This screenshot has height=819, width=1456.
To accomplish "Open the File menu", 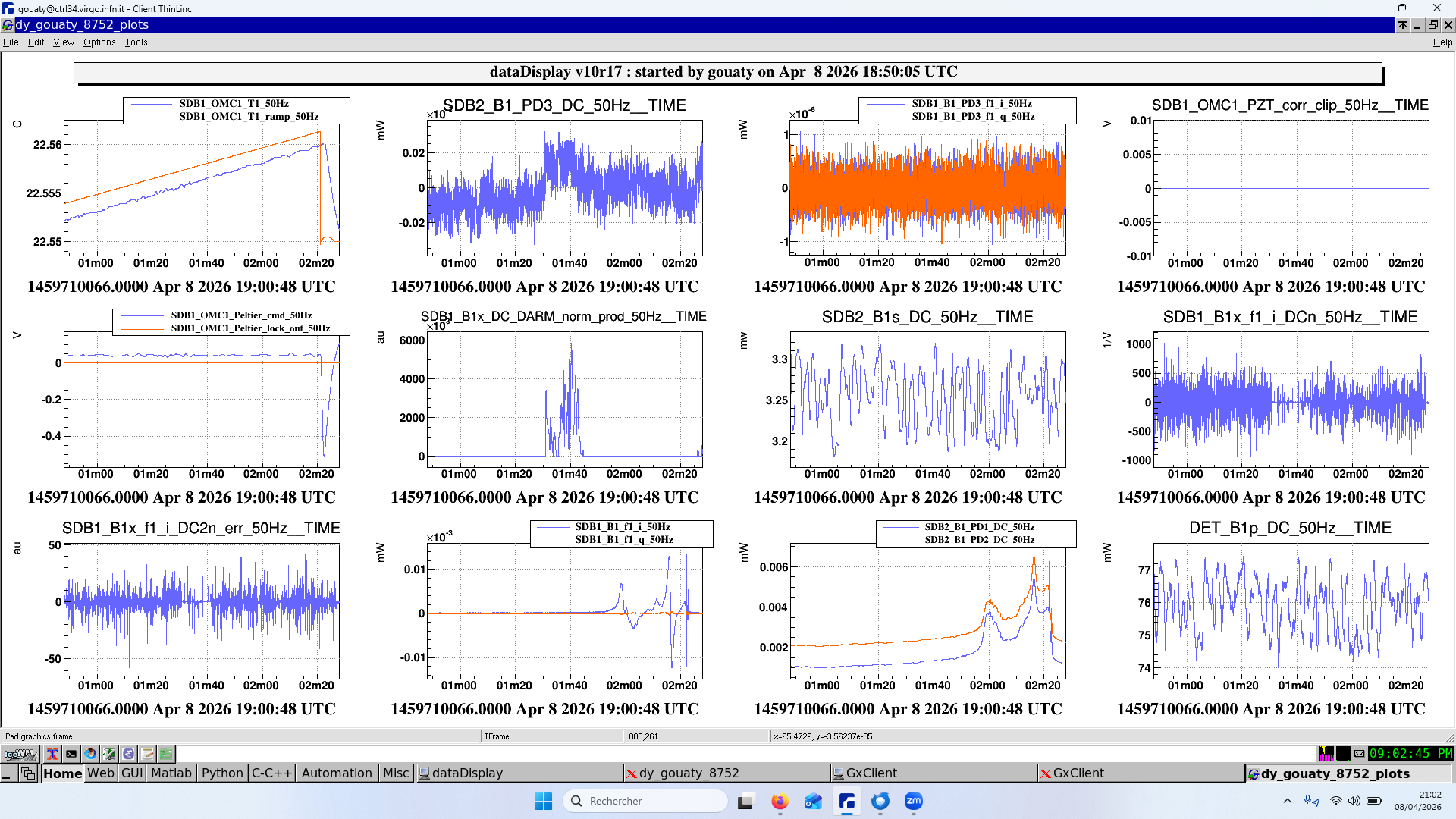I will (x=11, y=42).
